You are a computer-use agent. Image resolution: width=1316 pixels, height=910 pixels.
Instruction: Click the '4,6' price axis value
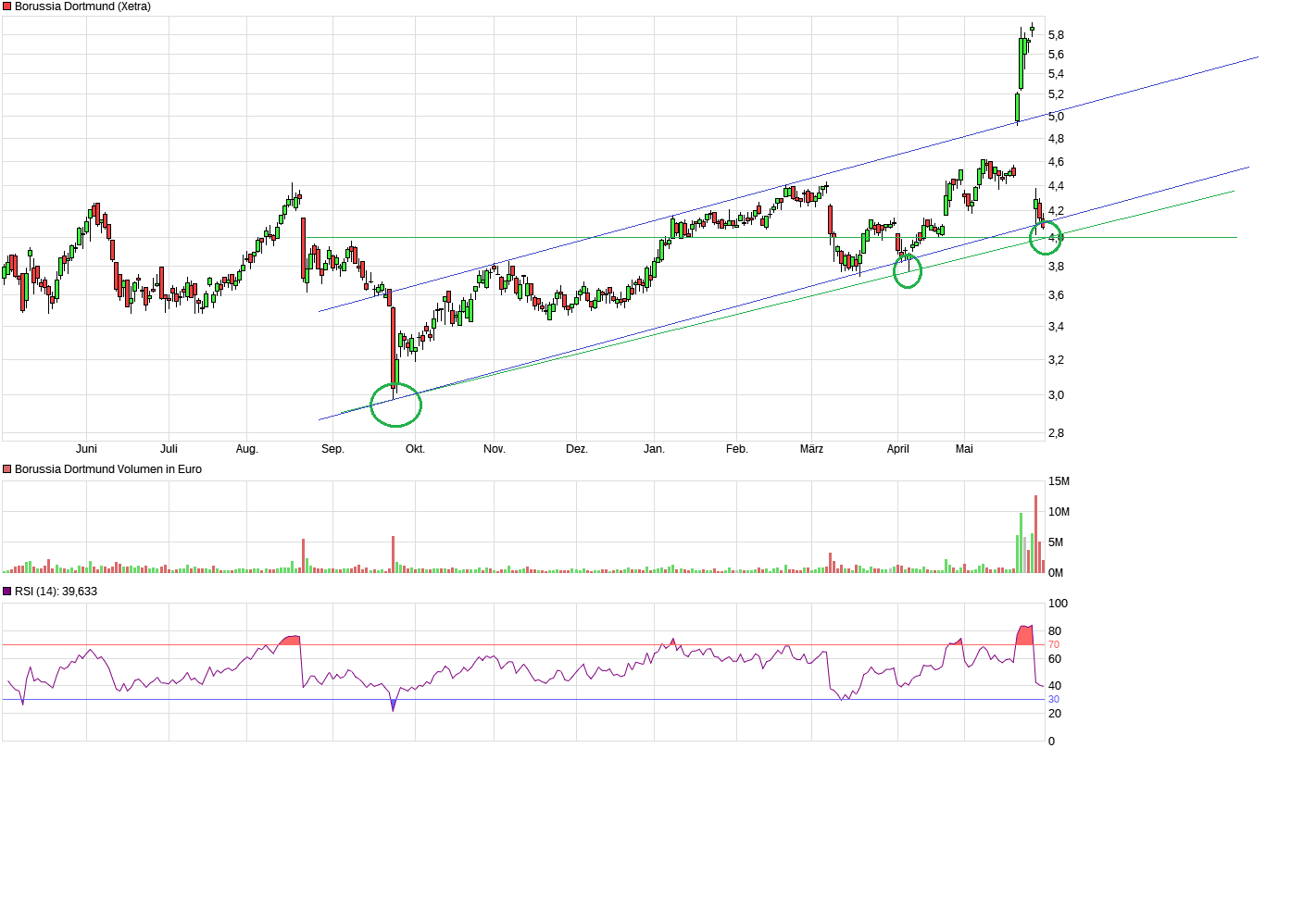(x=1056, y=162)
